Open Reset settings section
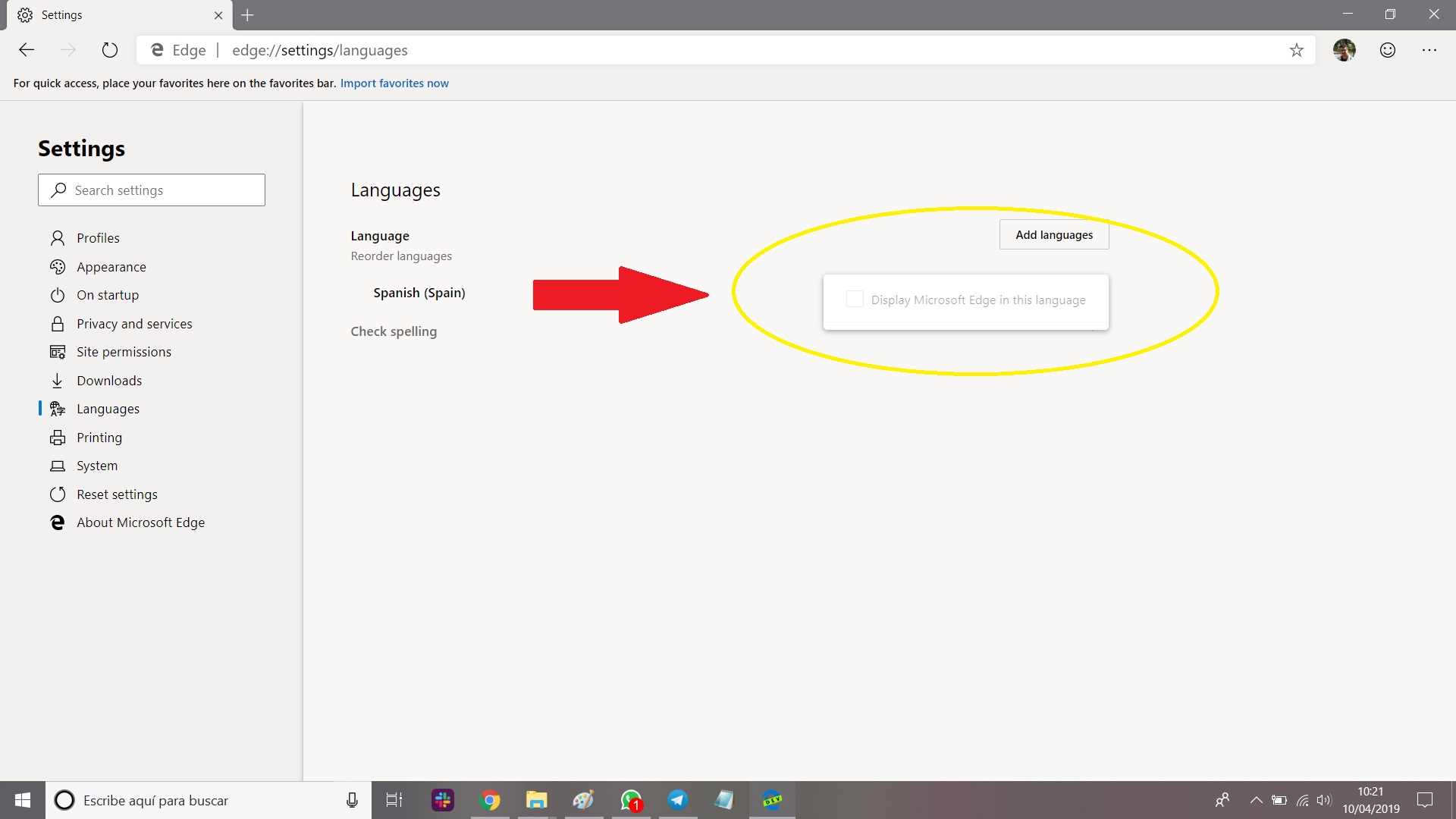This screenshot has height=819, width=1456. [117, 494]
